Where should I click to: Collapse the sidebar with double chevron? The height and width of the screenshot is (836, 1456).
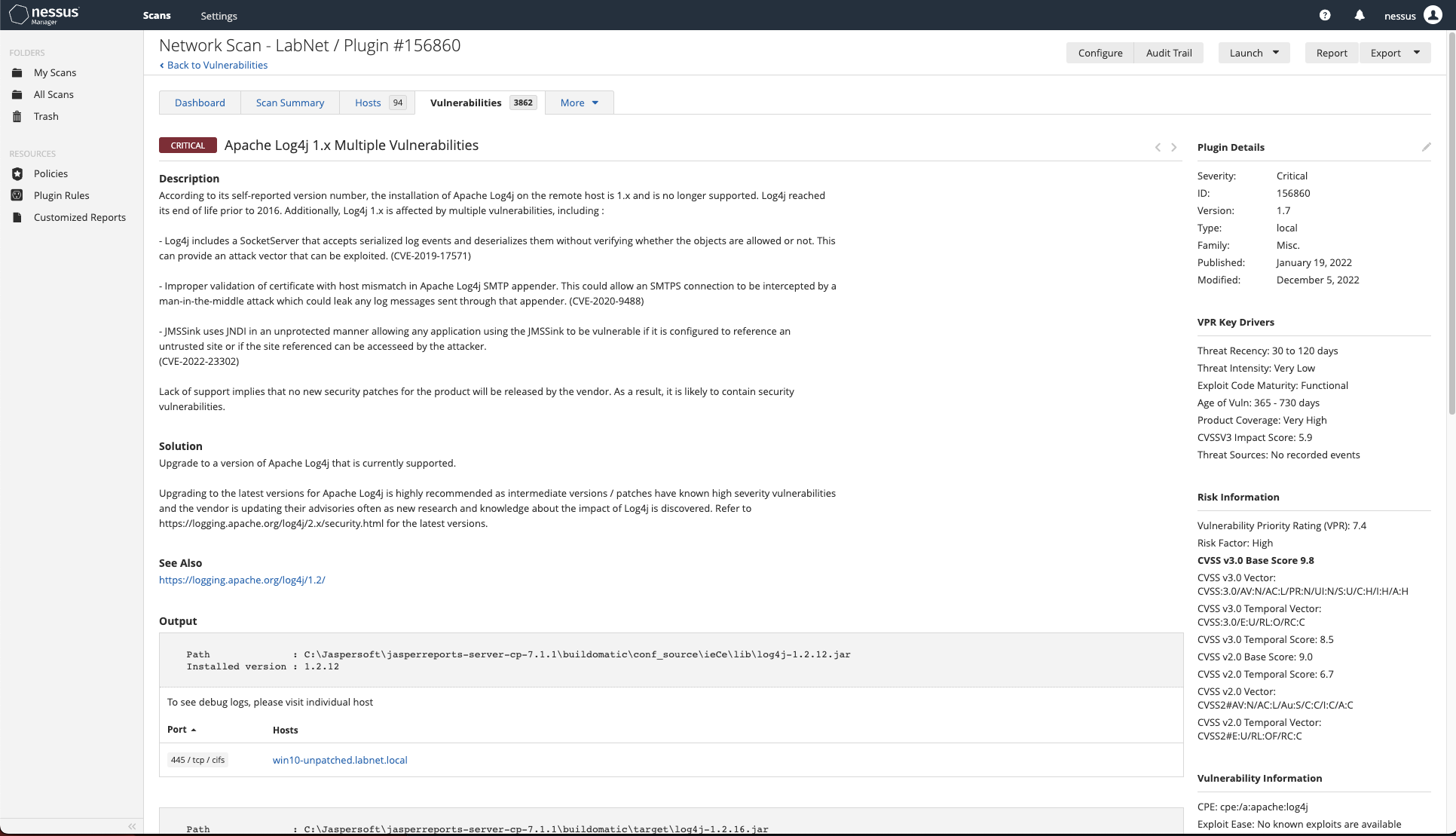[132, 826]
